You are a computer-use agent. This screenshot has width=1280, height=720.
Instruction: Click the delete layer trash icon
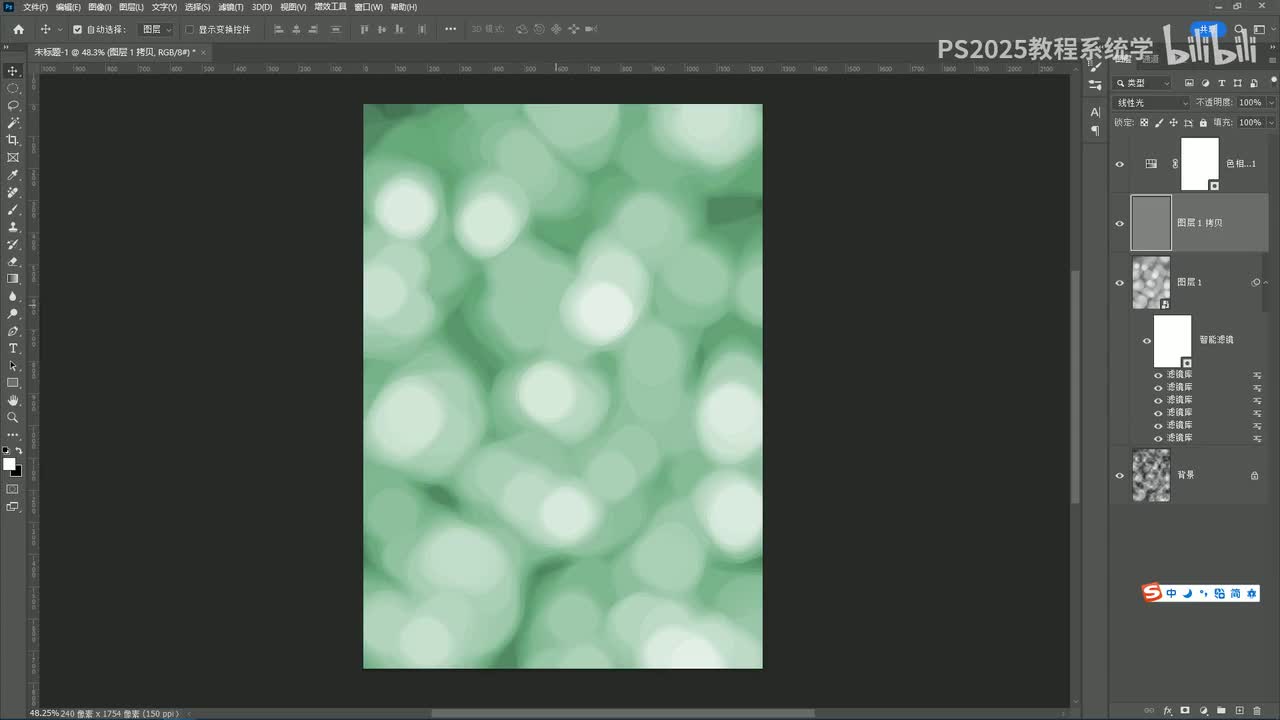point(1257,711)
